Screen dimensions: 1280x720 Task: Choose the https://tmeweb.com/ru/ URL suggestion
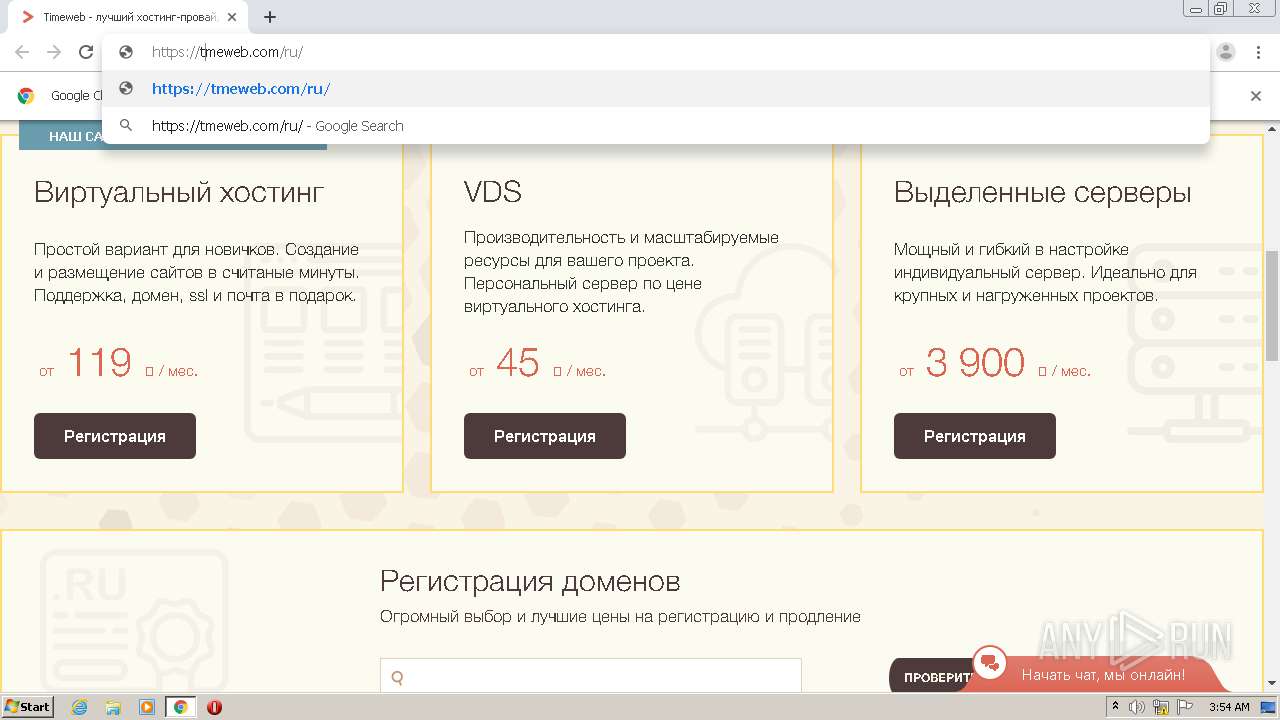[655, 89]
